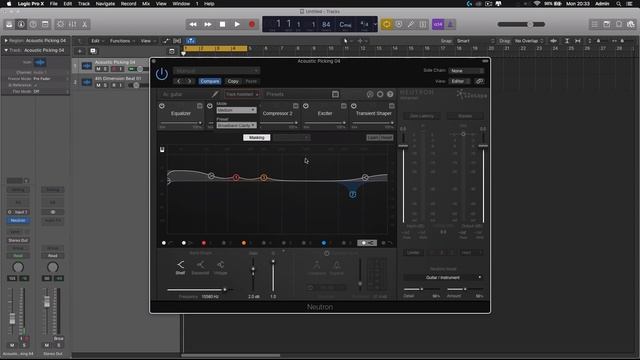Screen dimensions: 640x360
Task: Open the Navigate menu
Action: pyautogui.click(x=105, y=4)
